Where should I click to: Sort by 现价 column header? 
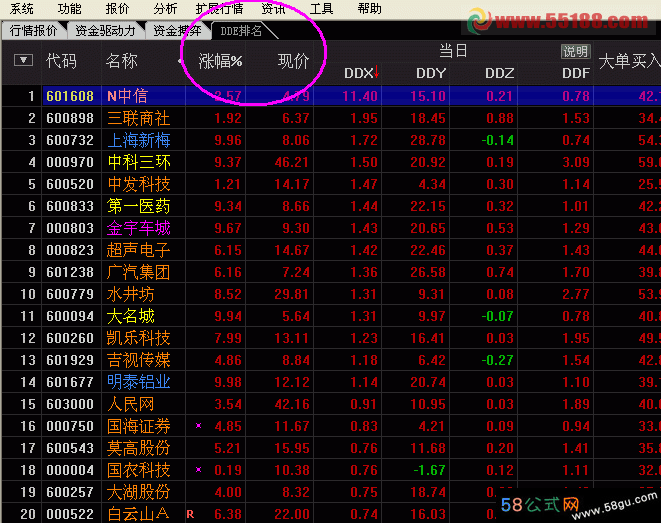pos(293,62)
